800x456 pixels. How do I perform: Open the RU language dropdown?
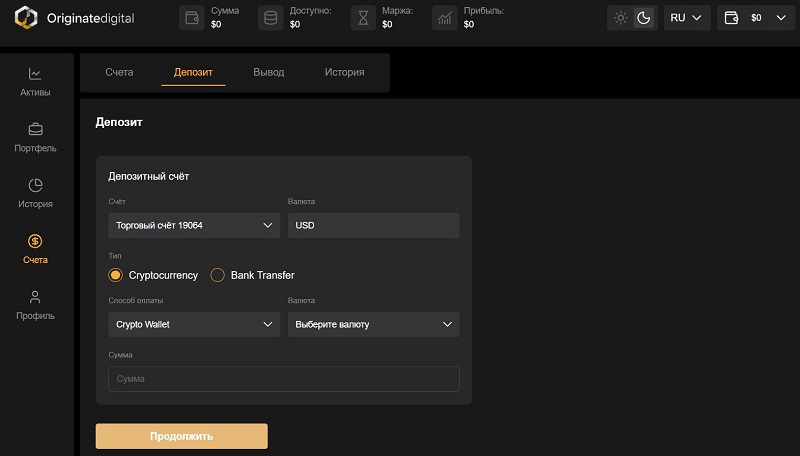(x=687, y=18)
